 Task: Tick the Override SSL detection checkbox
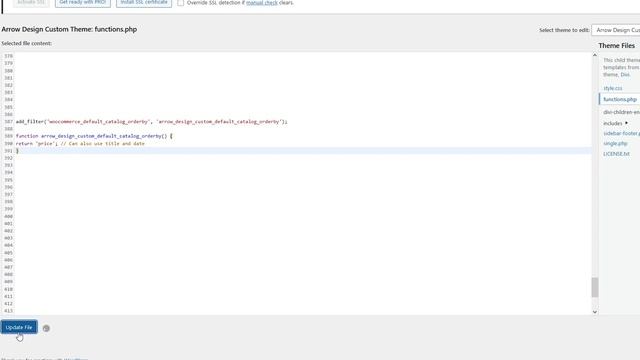coord(180,3)
